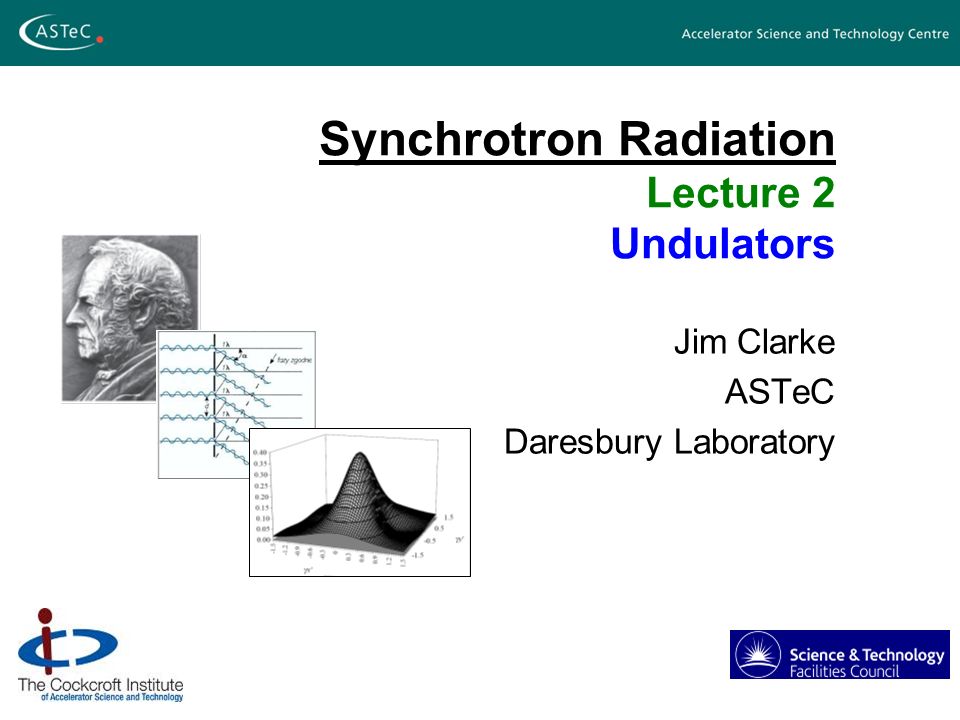This screenshot has height=720, width=960.
Task: Click 'fazy zgodne' label in diagram
Action: point(294,360)
